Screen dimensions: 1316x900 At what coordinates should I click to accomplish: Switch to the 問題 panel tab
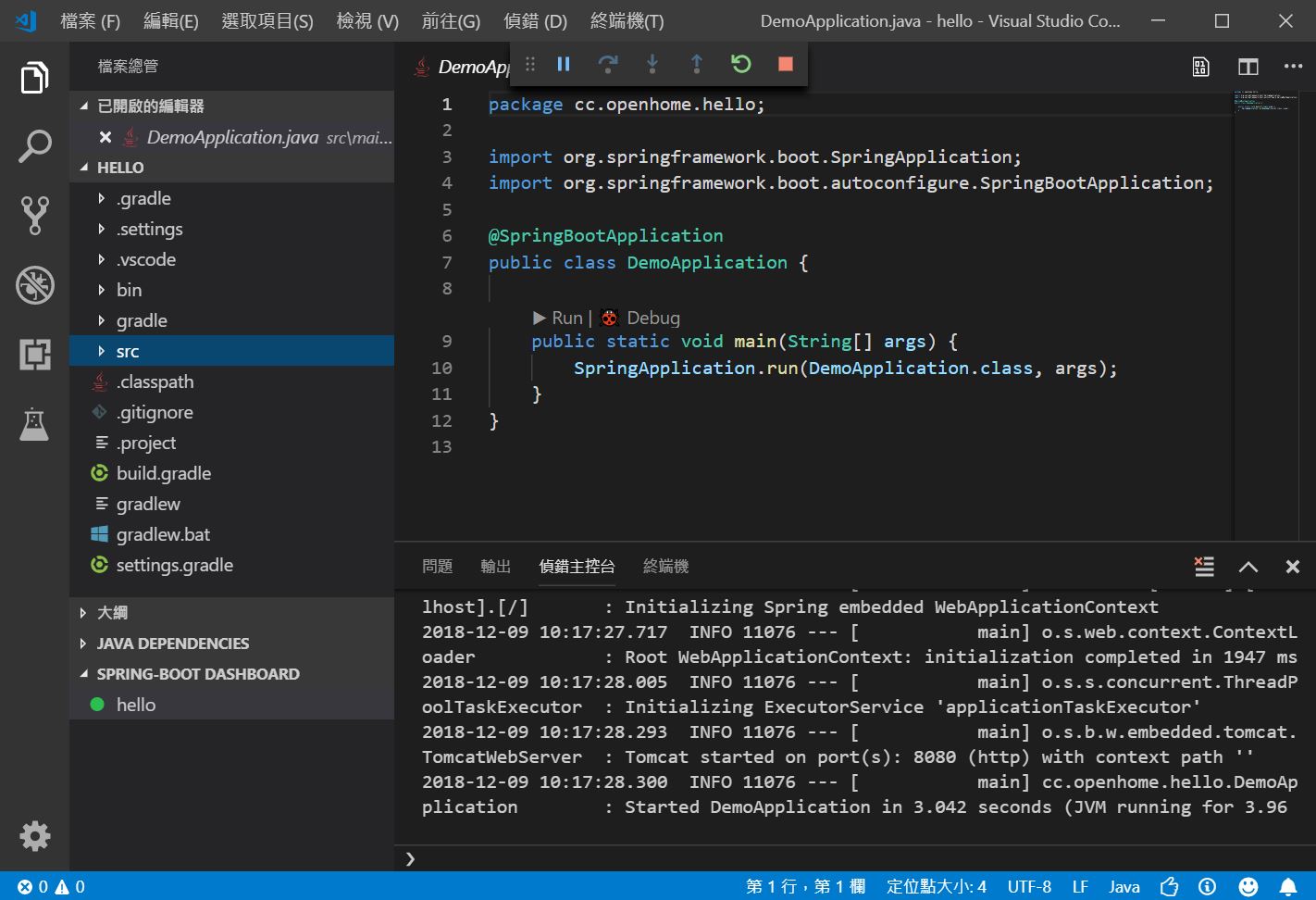tap(437, 567)
